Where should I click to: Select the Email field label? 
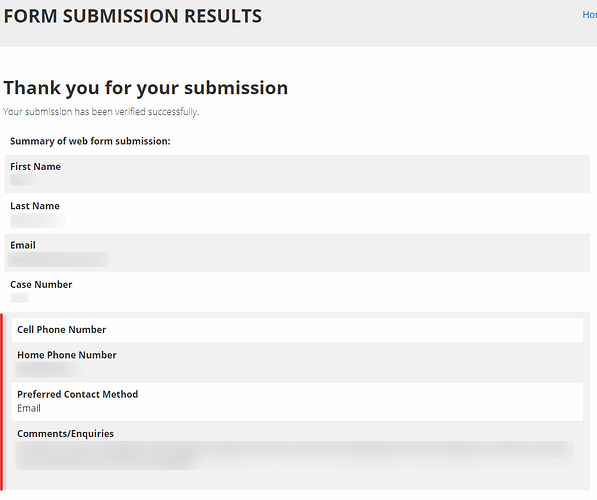[x=23, y=245]
